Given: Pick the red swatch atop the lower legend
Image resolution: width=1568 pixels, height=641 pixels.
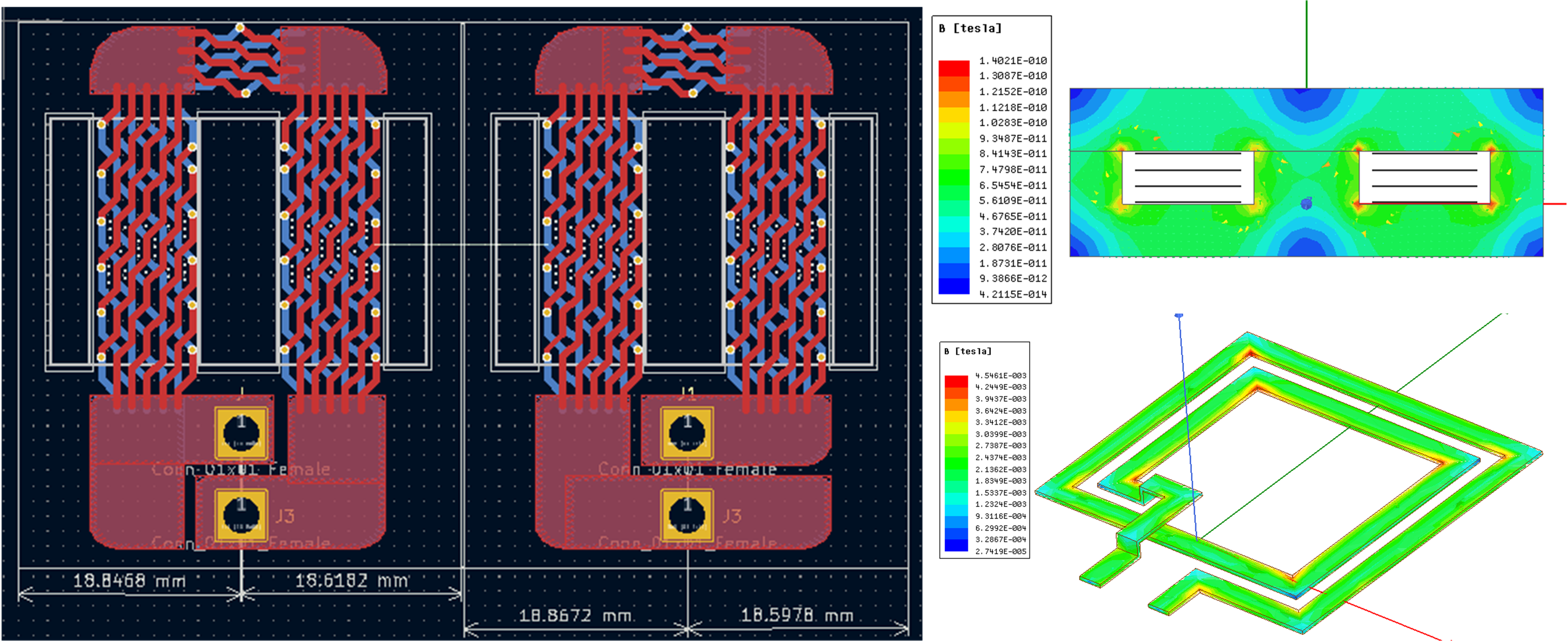Looking at the screenshot, I should (956, 381).
